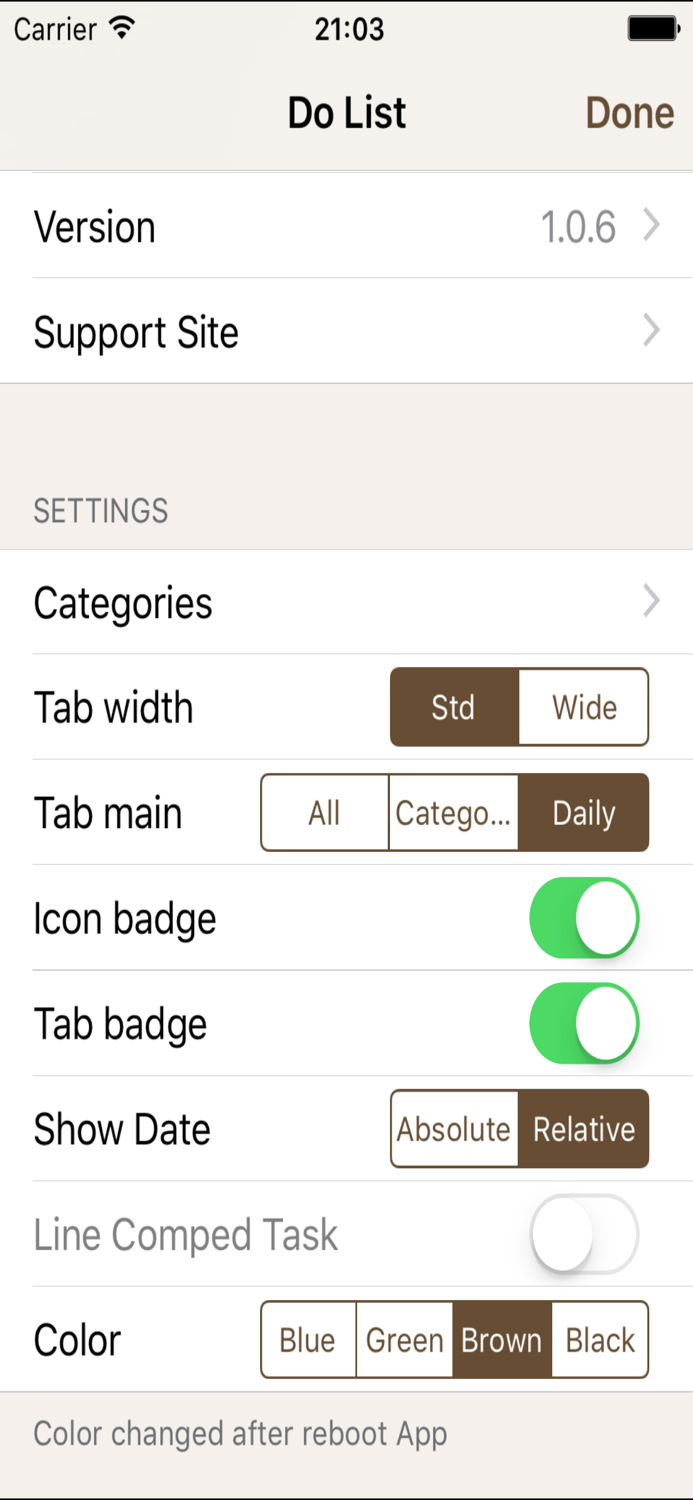Enable the Line Comped Task switch
Screen dimensions: 693x1500
tap(584, 1234)
